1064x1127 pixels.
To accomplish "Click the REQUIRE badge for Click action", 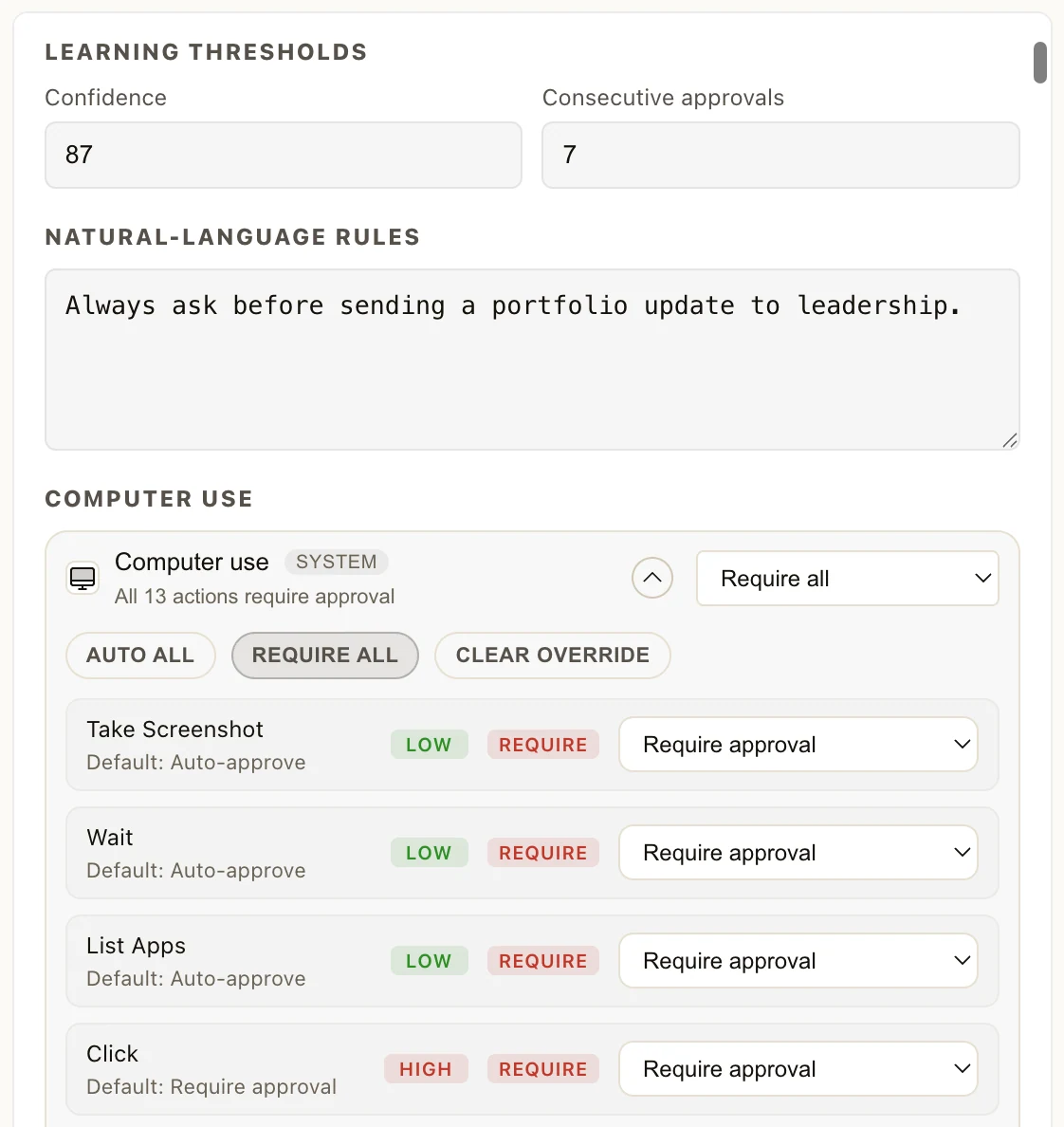I will pos(543,1069).
